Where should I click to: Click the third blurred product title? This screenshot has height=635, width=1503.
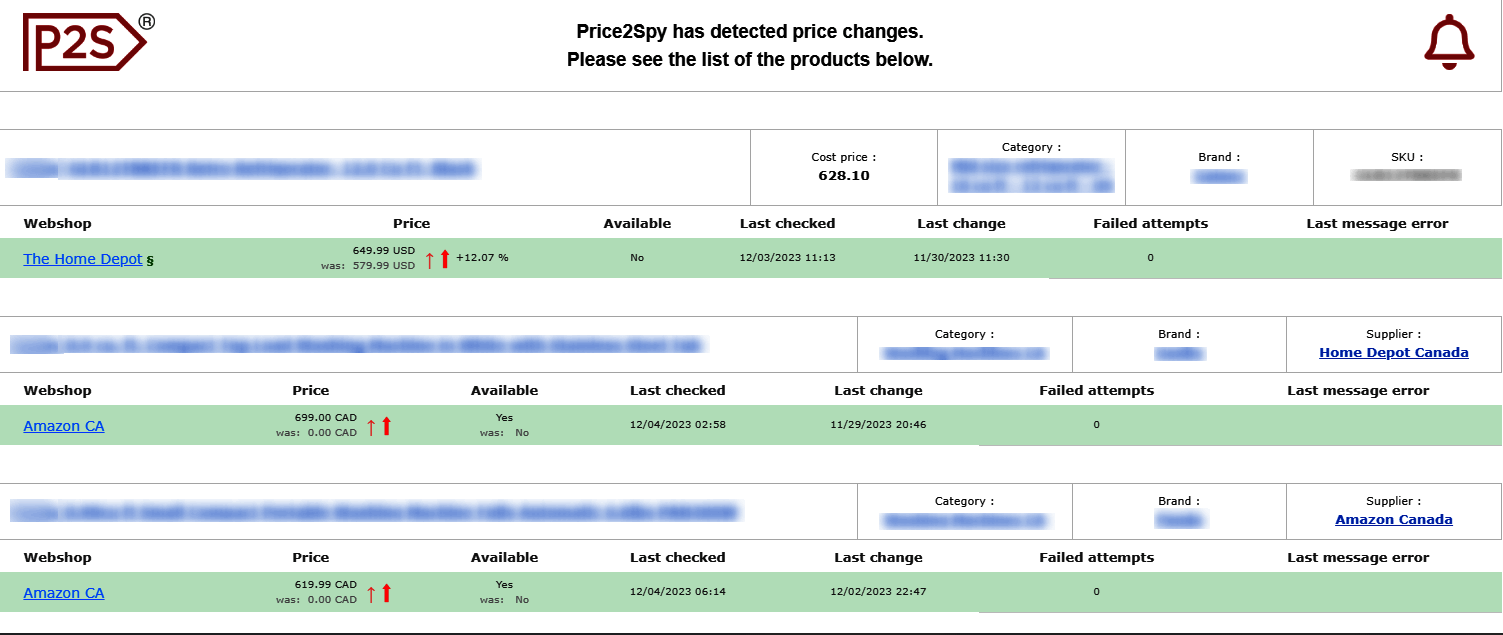pyautogui.click(x=373, y=512)
